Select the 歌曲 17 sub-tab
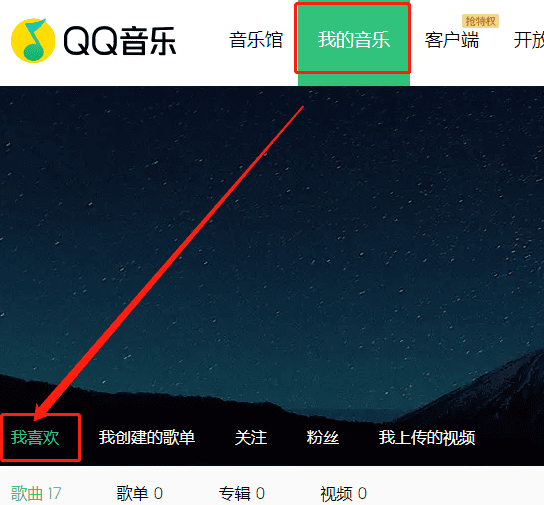544x505 pixels. pyautogui.click(x=36, y=493)
